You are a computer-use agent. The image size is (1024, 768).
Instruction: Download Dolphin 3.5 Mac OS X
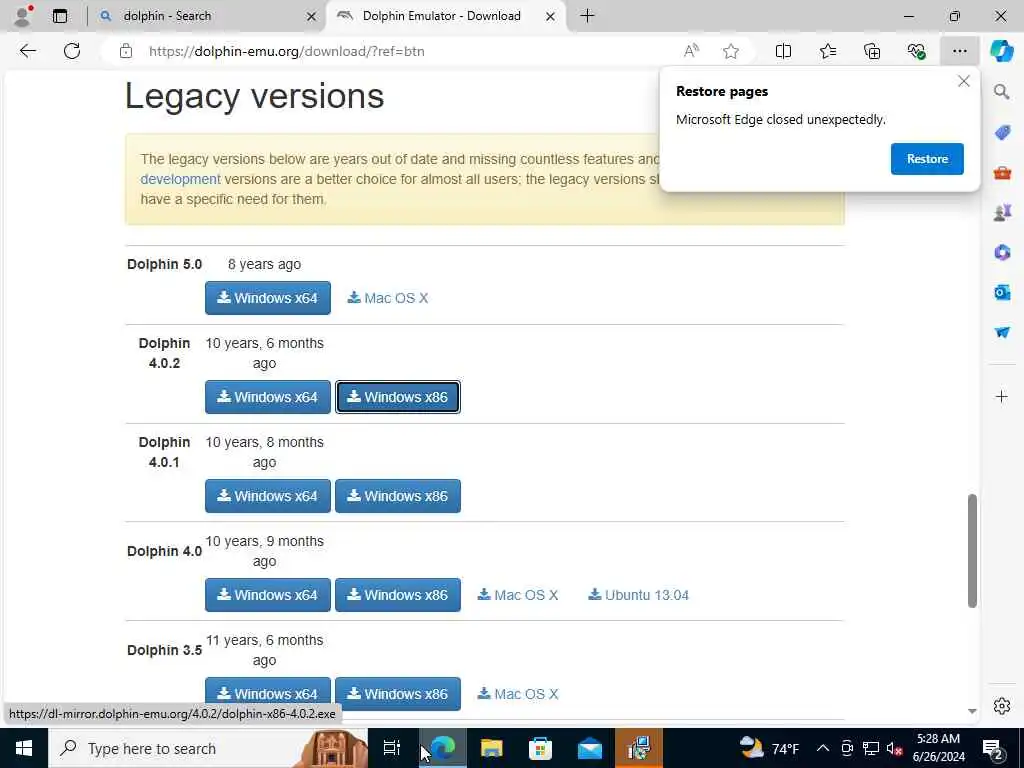point(518,694)
